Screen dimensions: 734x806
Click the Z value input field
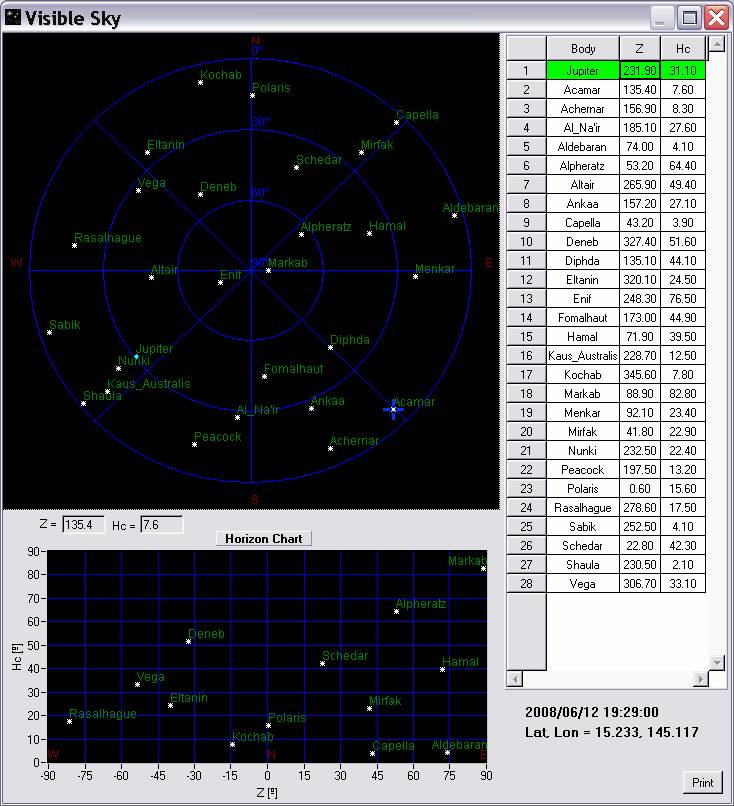[x=83, y=524]
